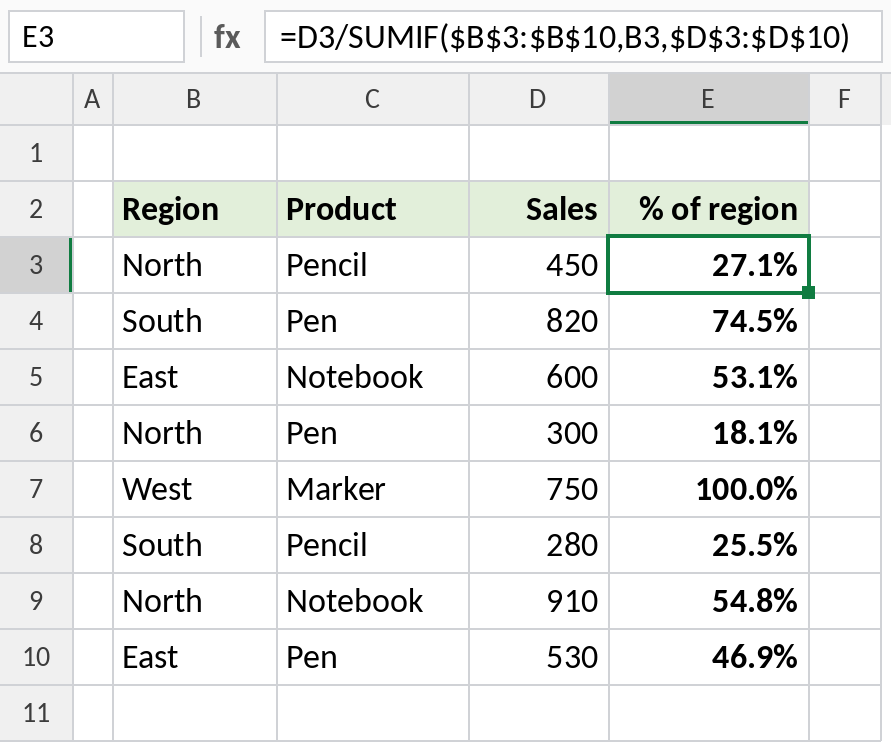
Task: Click South cell in row 8
Action: tap(195, 545)
